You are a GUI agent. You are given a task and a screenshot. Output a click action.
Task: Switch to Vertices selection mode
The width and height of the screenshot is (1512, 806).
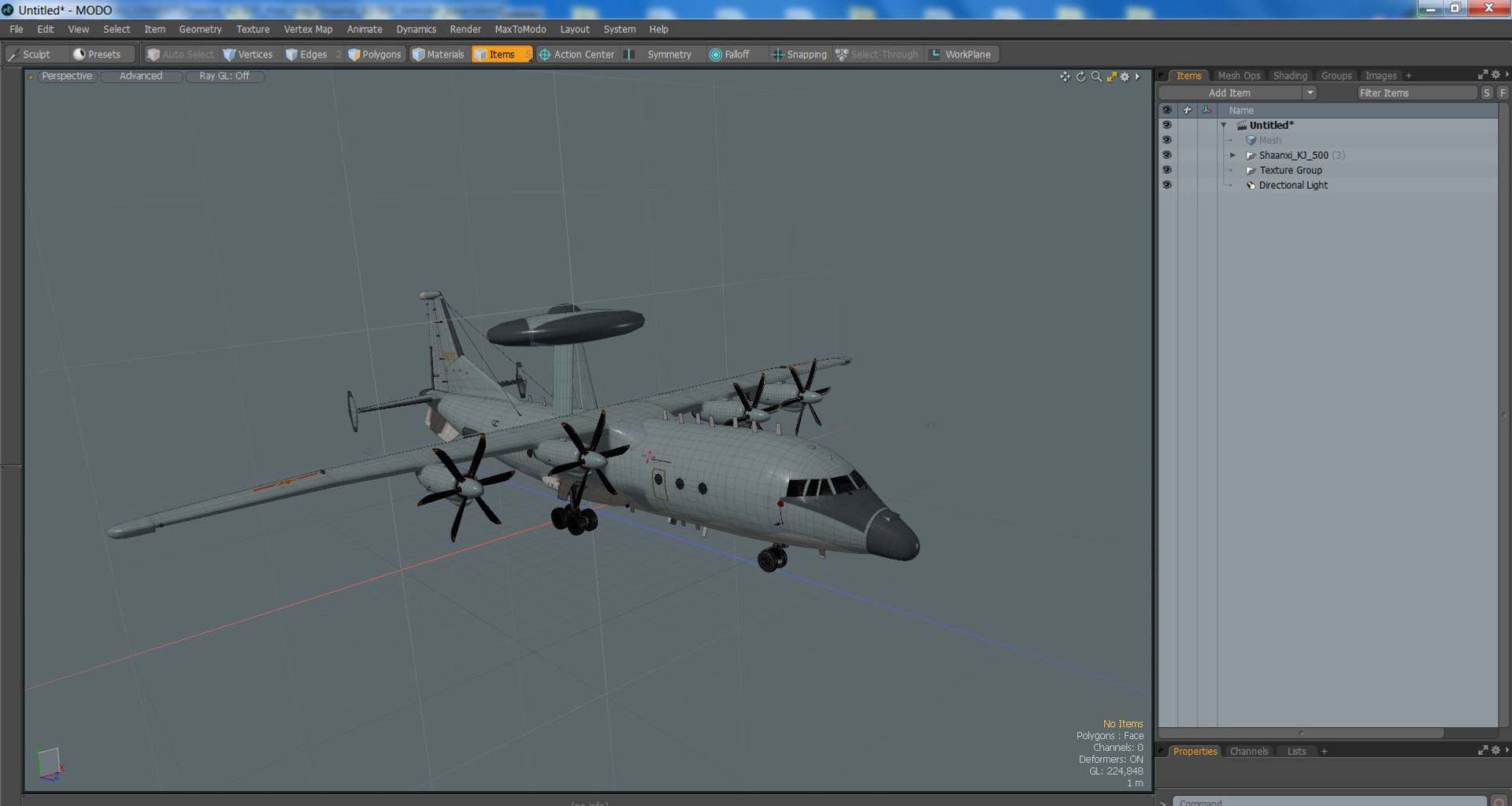249,54
